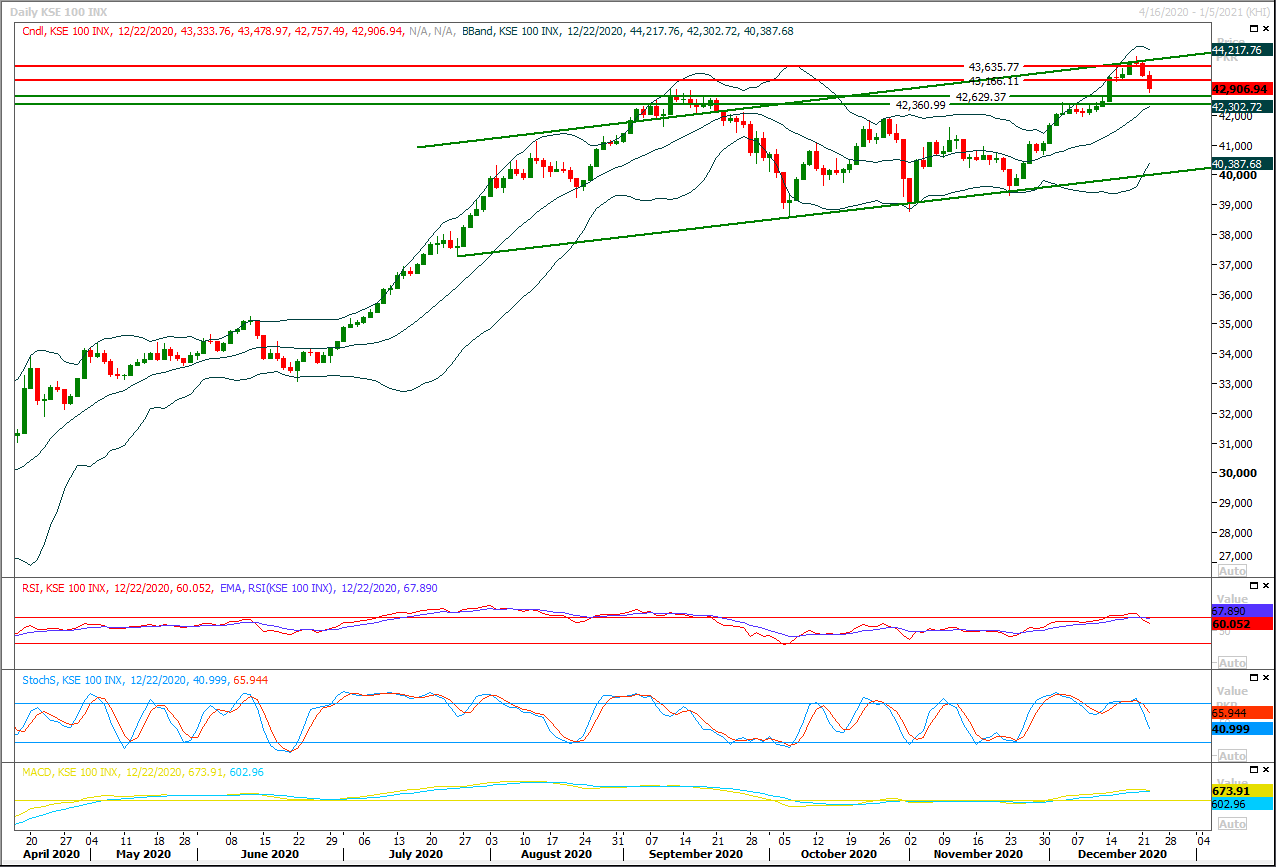Click Auto scale button on StochS panel

tap(1232, 755)
